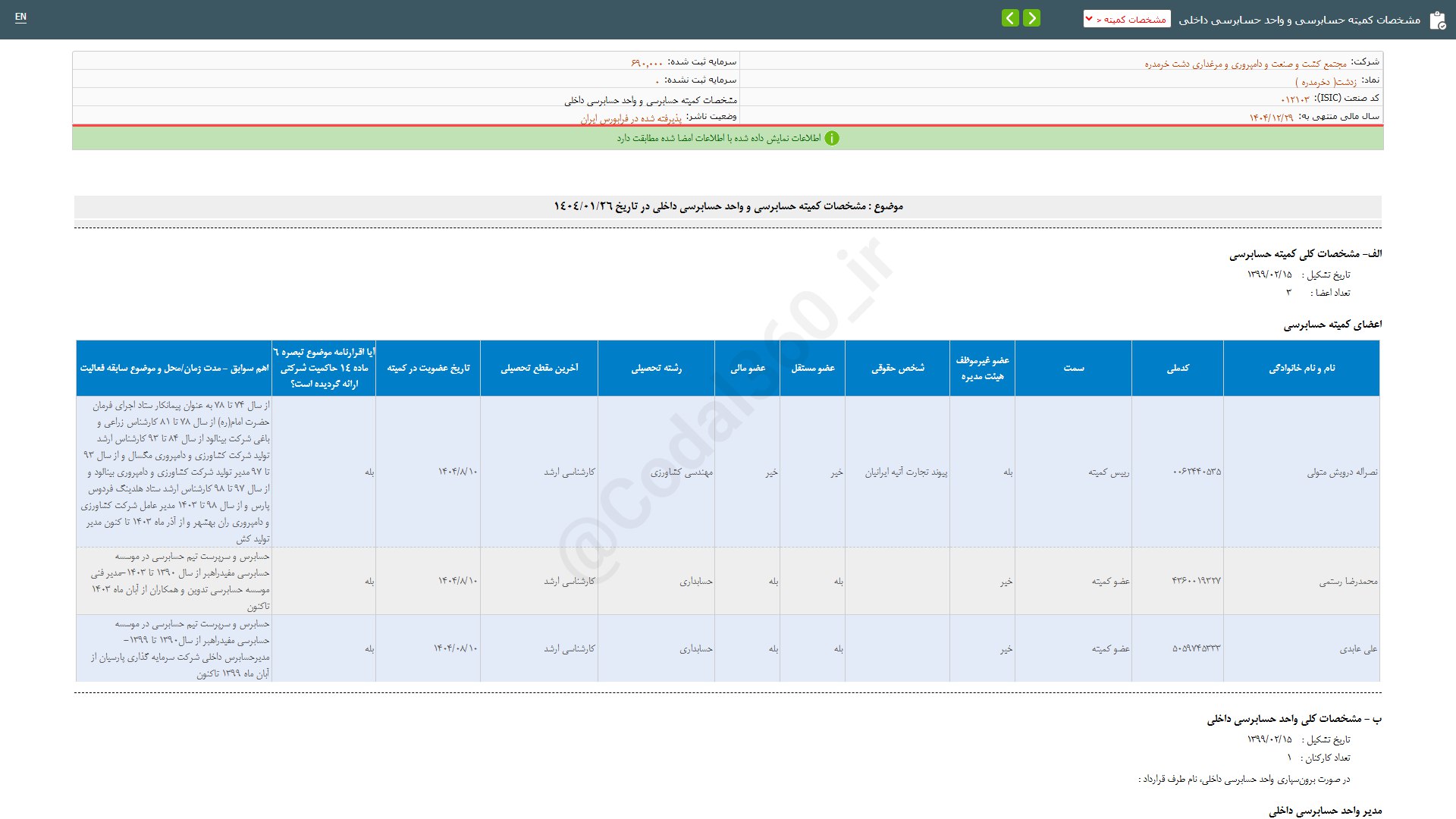Viewport: 1456px width, 819px height.
Task: Click the publisher status پذیرفته شده در فرابورس ایران
Action: (631, 118)
